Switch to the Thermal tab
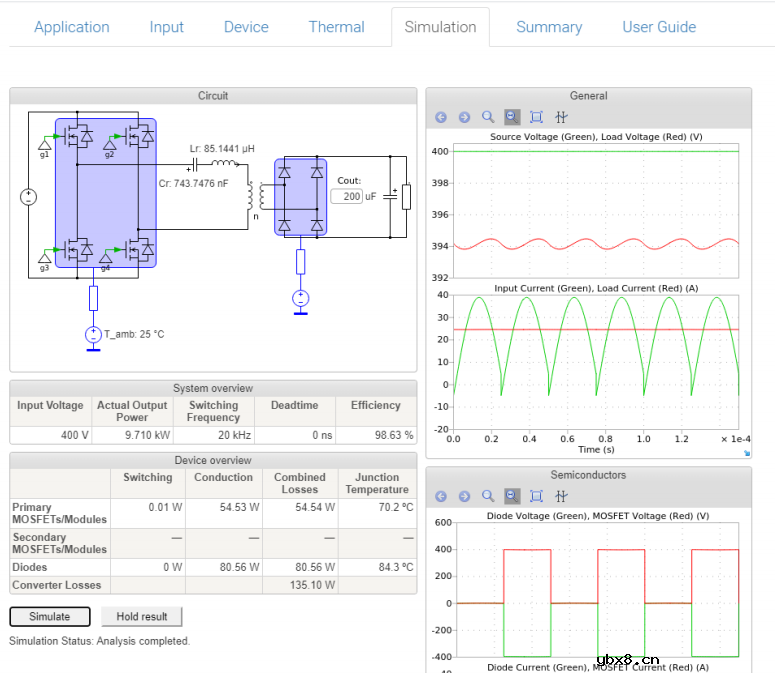Viewport: 775px width, 690px height. click(336, 27)
